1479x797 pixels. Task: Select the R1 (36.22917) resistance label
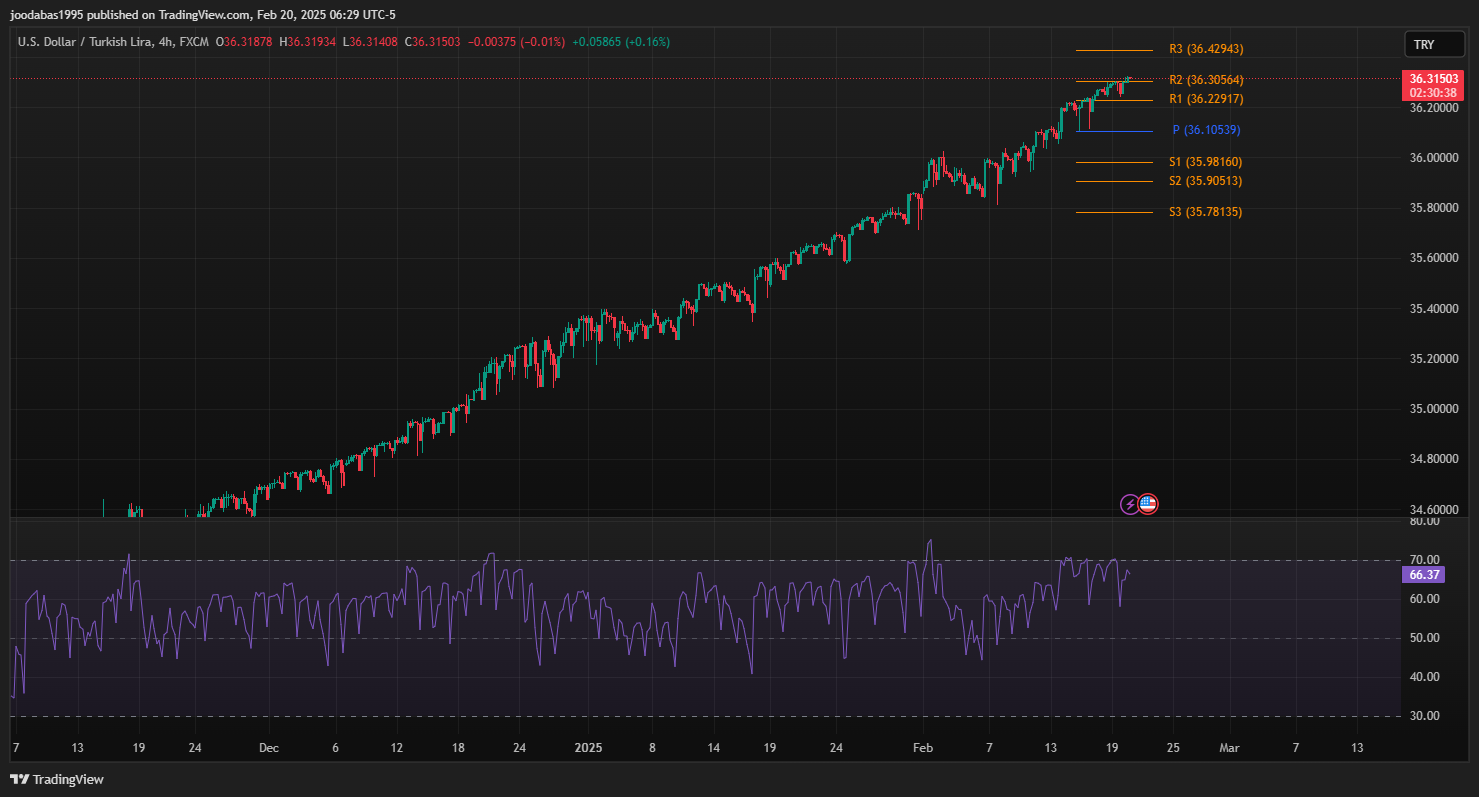point(1205,99)
